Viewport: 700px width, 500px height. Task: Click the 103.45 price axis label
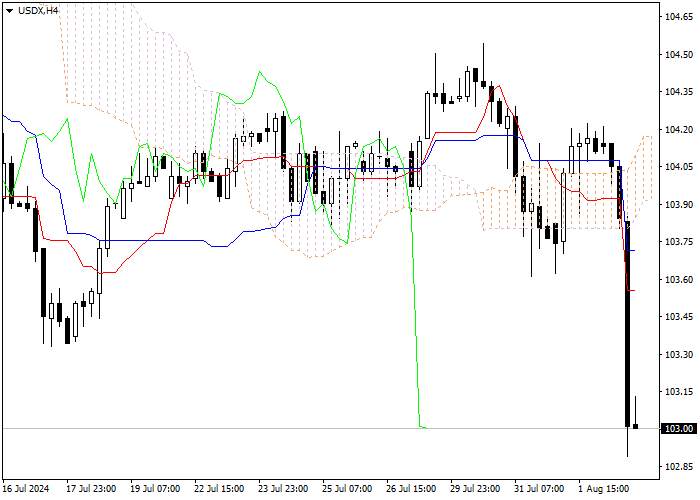tap(679, 317)
